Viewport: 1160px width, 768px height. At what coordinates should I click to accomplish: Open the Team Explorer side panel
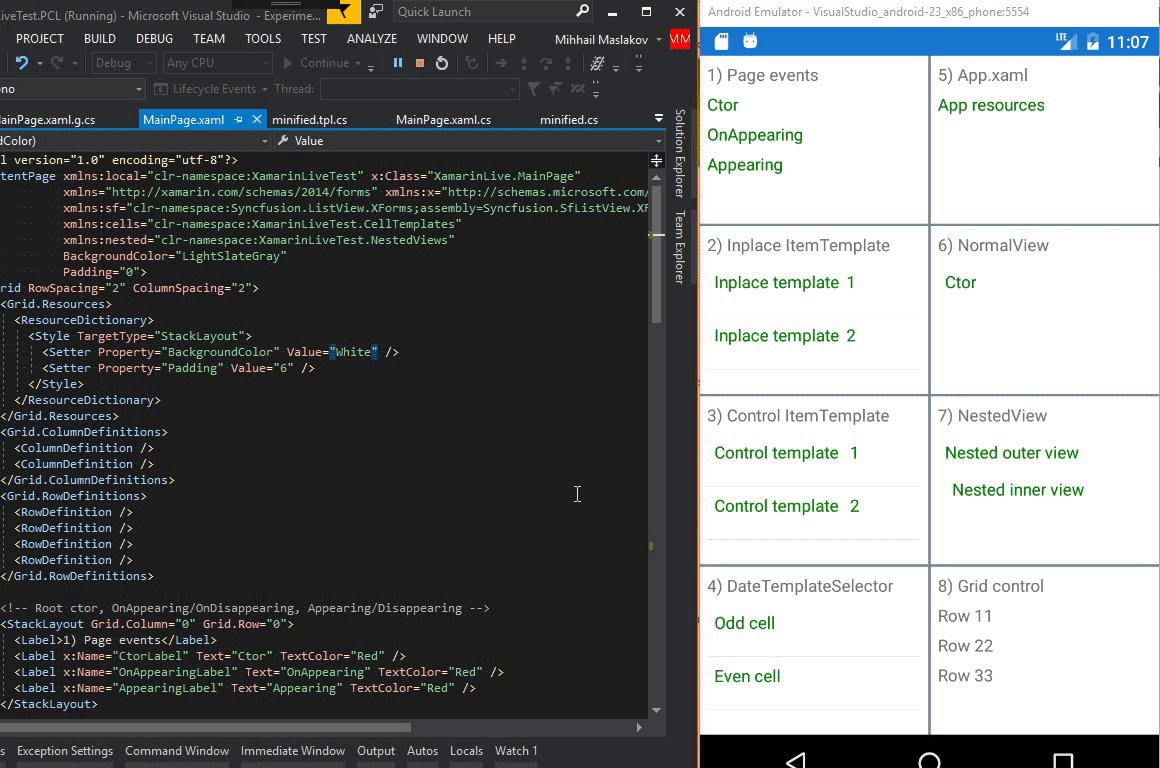(x=680, y=247)
